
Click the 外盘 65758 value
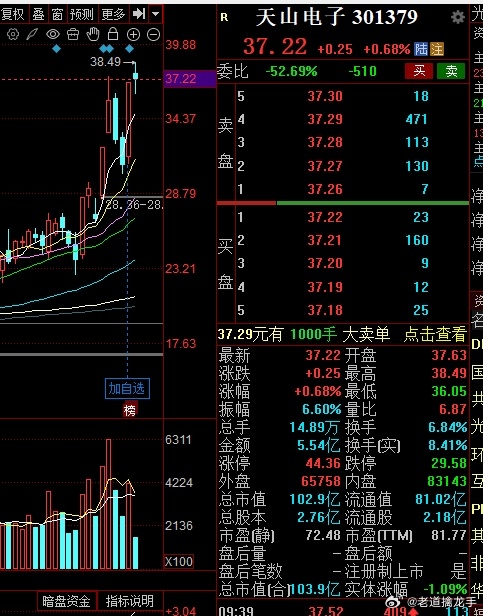pyautogui.click(x=321, y=481)
